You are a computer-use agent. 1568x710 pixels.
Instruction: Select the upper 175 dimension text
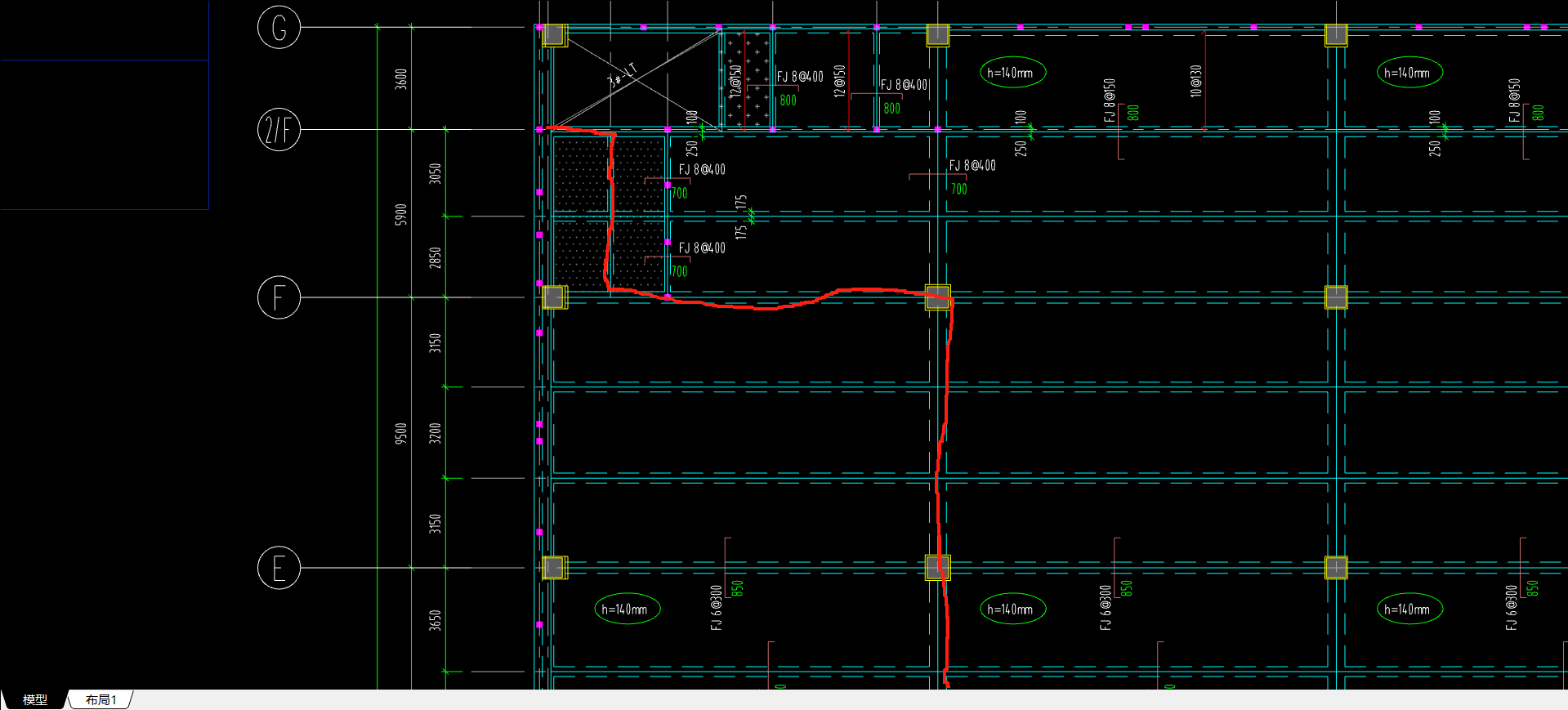coord(740,203)
